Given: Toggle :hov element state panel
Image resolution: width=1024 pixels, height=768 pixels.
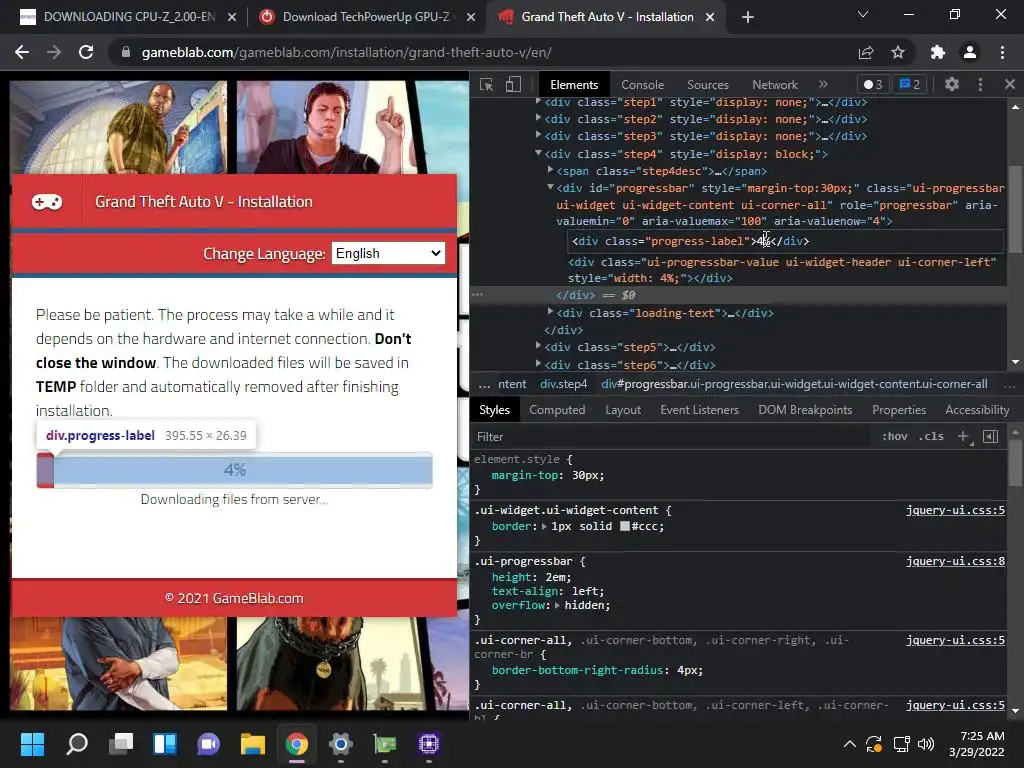Looking at the screenshot, I should [x=895, y=436].
